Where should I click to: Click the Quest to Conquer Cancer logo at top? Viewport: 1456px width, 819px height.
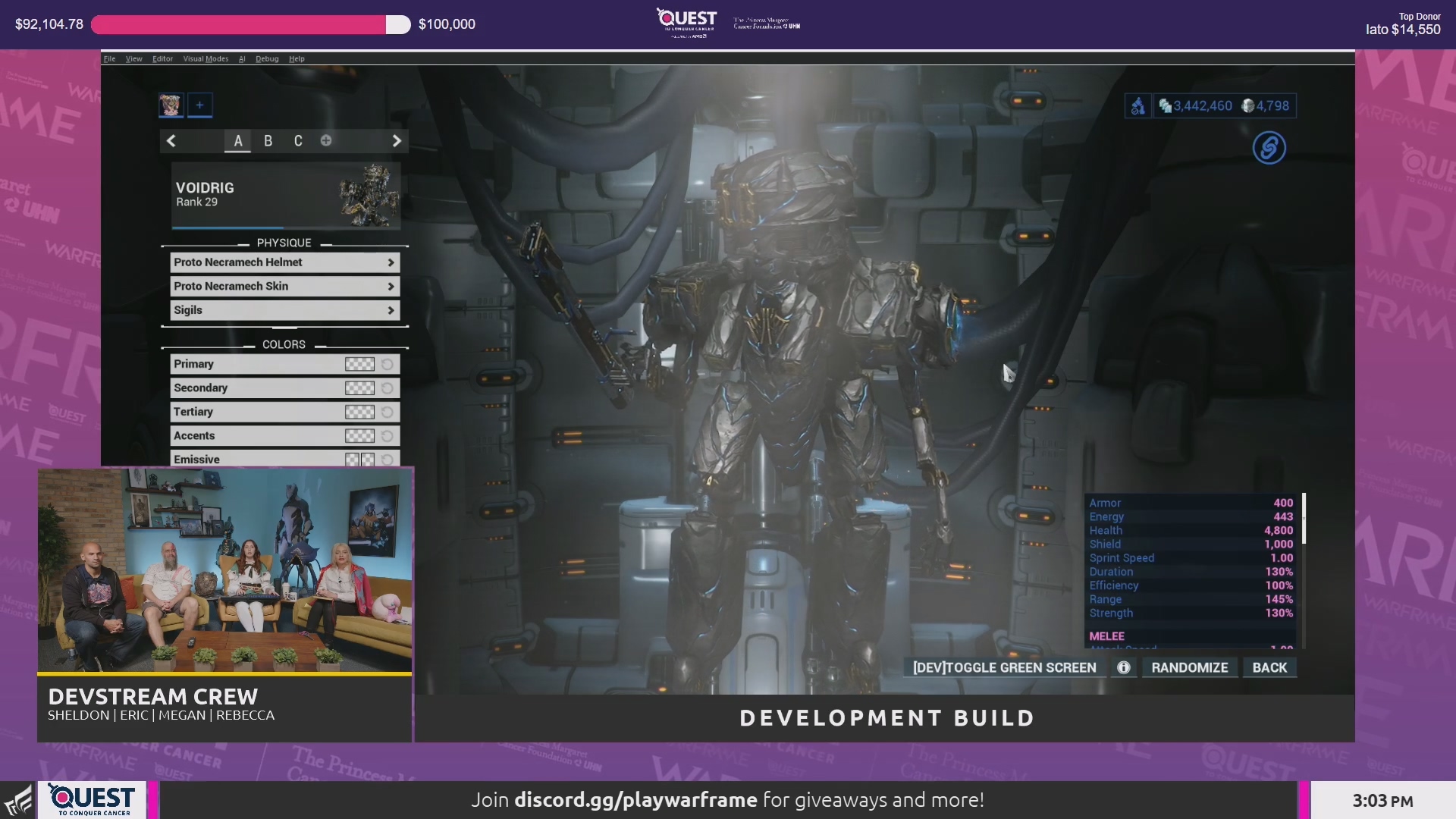pyautogui.click(x=688, y=23)
